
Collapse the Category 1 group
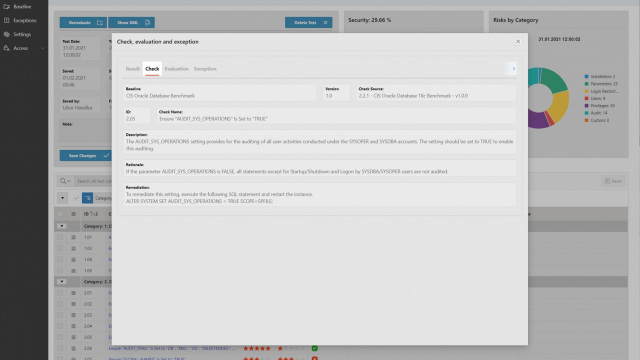pyautogui.click(x=62, y=226)
